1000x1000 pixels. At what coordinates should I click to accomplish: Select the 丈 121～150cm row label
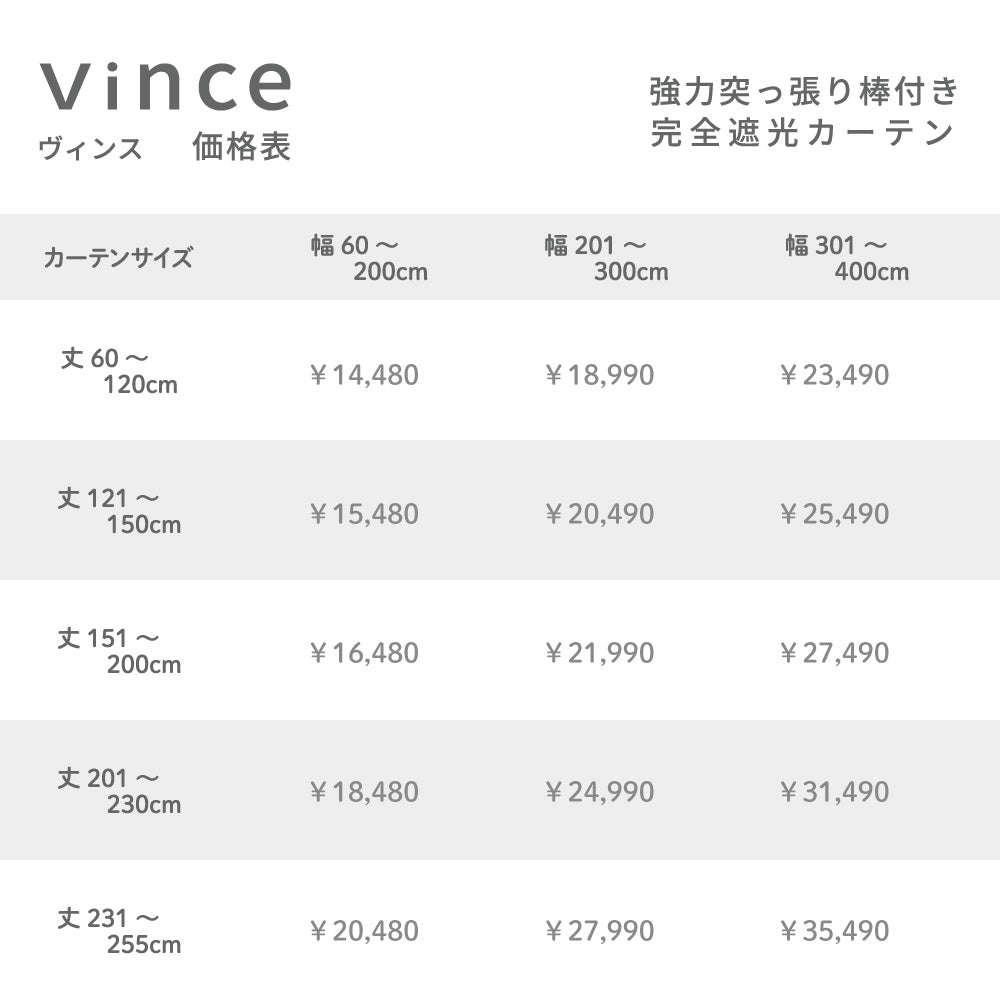[119, 510]
